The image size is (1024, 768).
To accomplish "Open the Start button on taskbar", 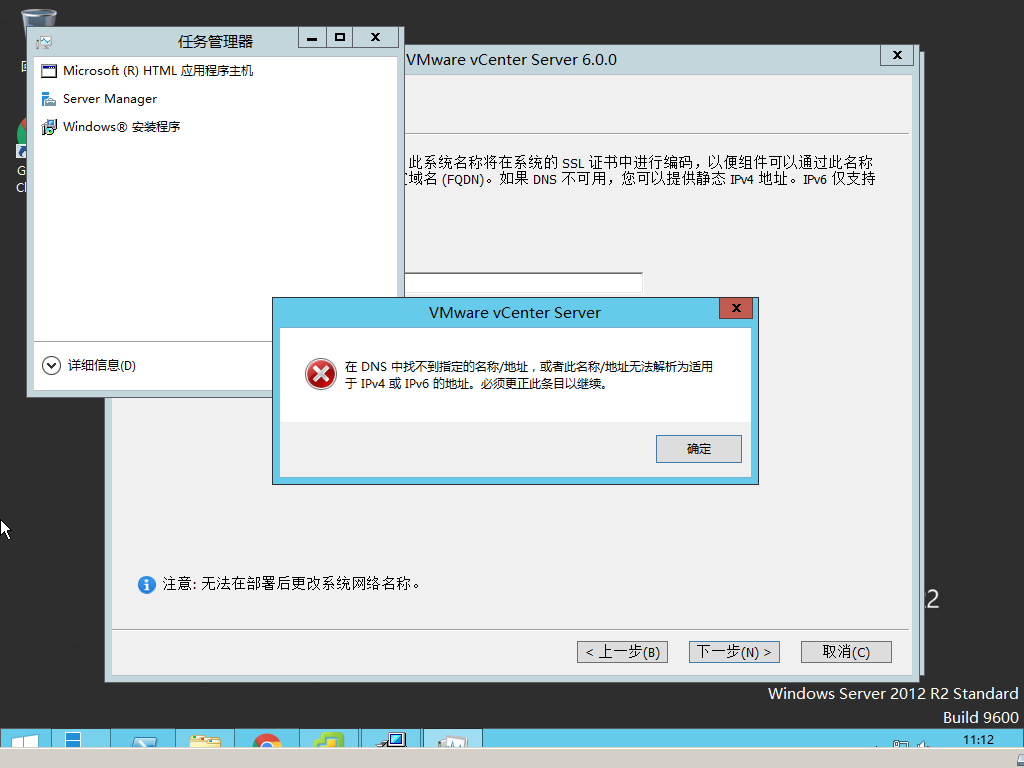I will 25,739.
